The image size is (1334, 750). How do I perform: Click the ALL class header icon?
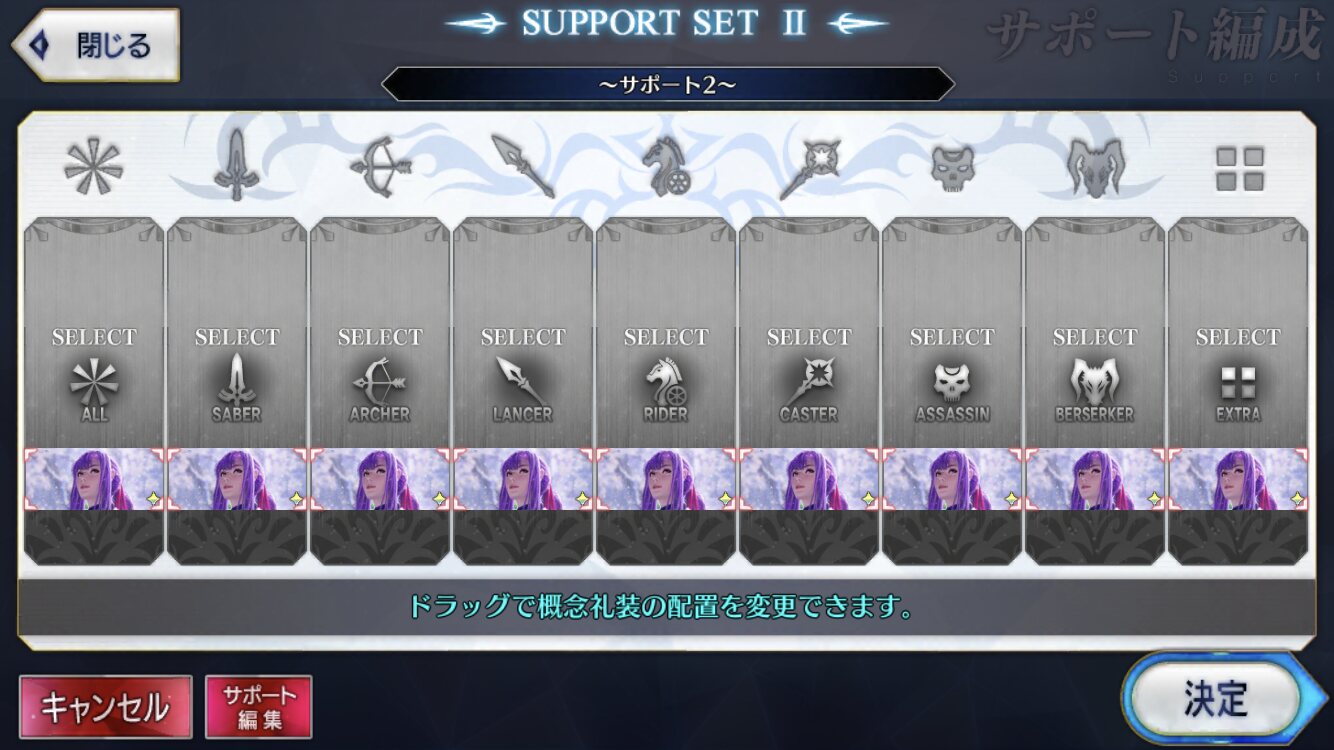pyautogui.click(x=93, y=166)
